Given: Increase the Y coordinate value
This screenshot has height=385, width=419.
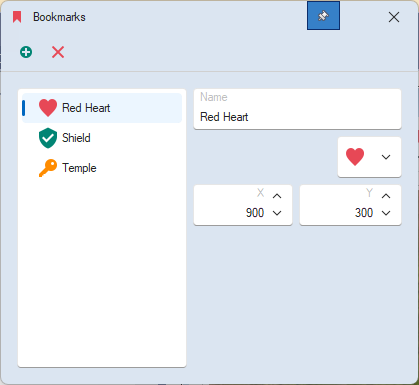Looking at the screenshot, I should (386, 196).
